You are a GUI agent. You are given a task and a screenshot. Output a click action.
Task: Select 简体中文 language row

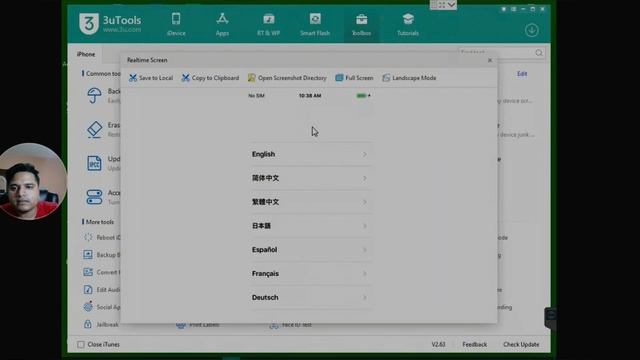pyautogui.click(x=310, y=178)
